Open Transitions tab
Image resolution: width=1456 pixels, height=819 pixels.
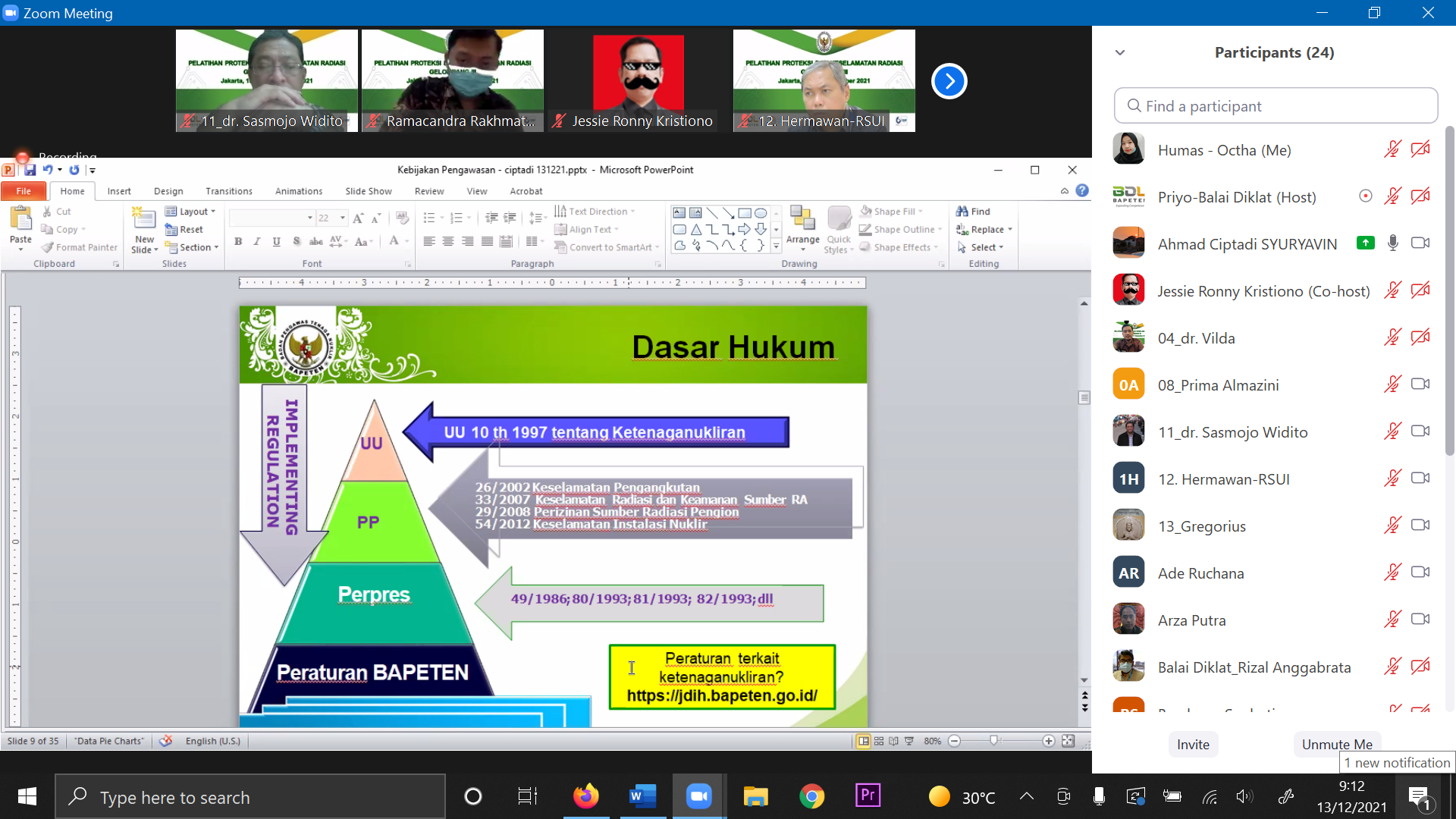click(x=229, y=191)
